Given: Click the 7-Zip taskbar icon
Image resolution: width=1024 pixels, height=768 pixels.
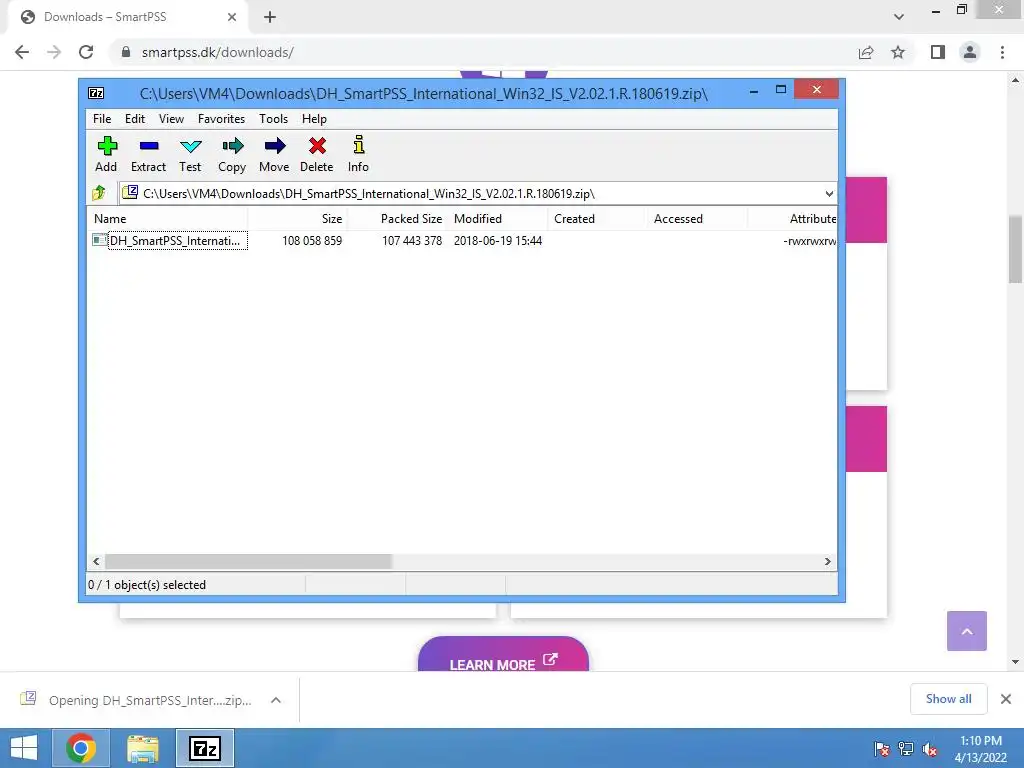Looking at the screenshot, I should point(205,748).
